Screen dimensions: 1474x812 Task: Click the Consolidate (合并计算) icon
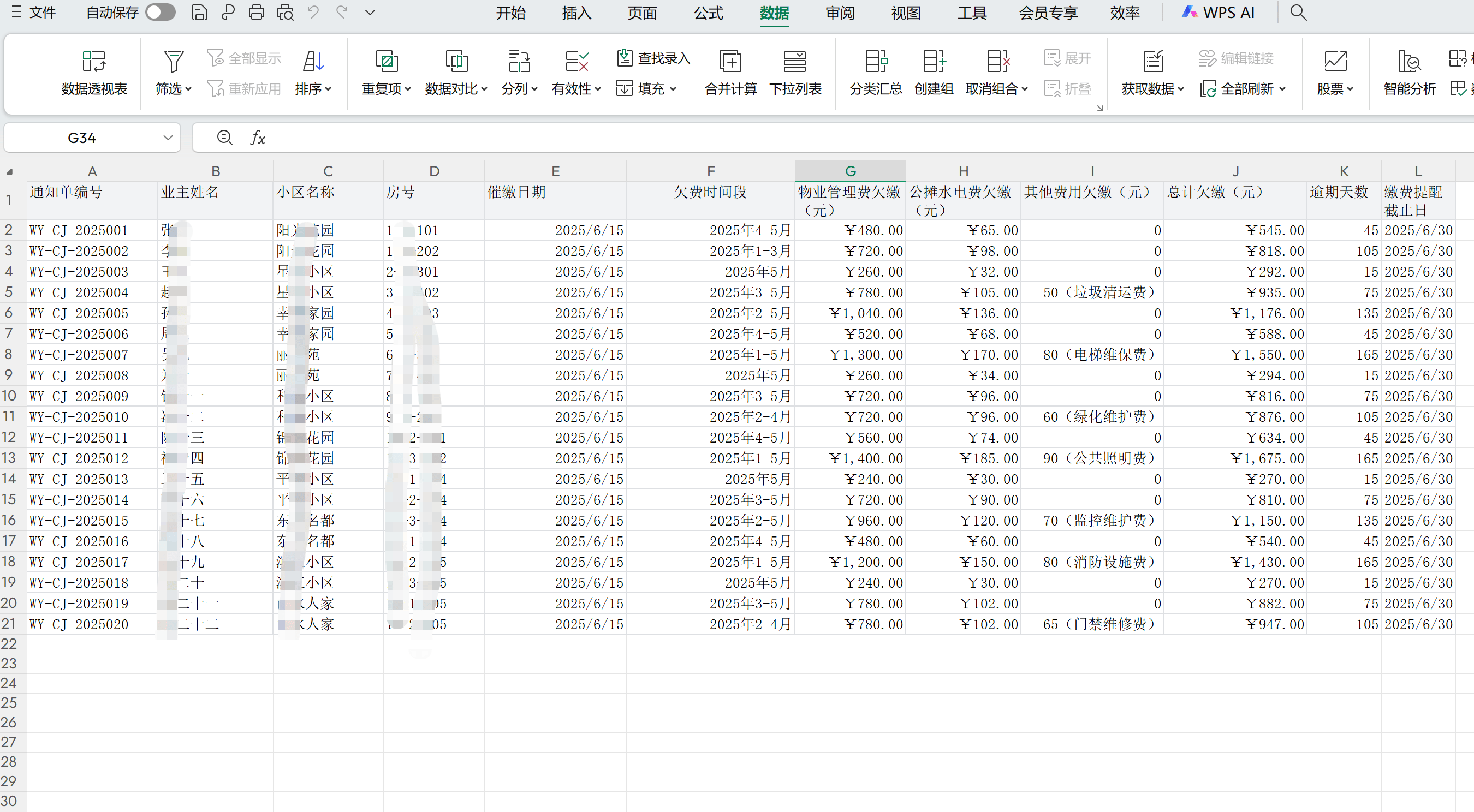(730, 62)
